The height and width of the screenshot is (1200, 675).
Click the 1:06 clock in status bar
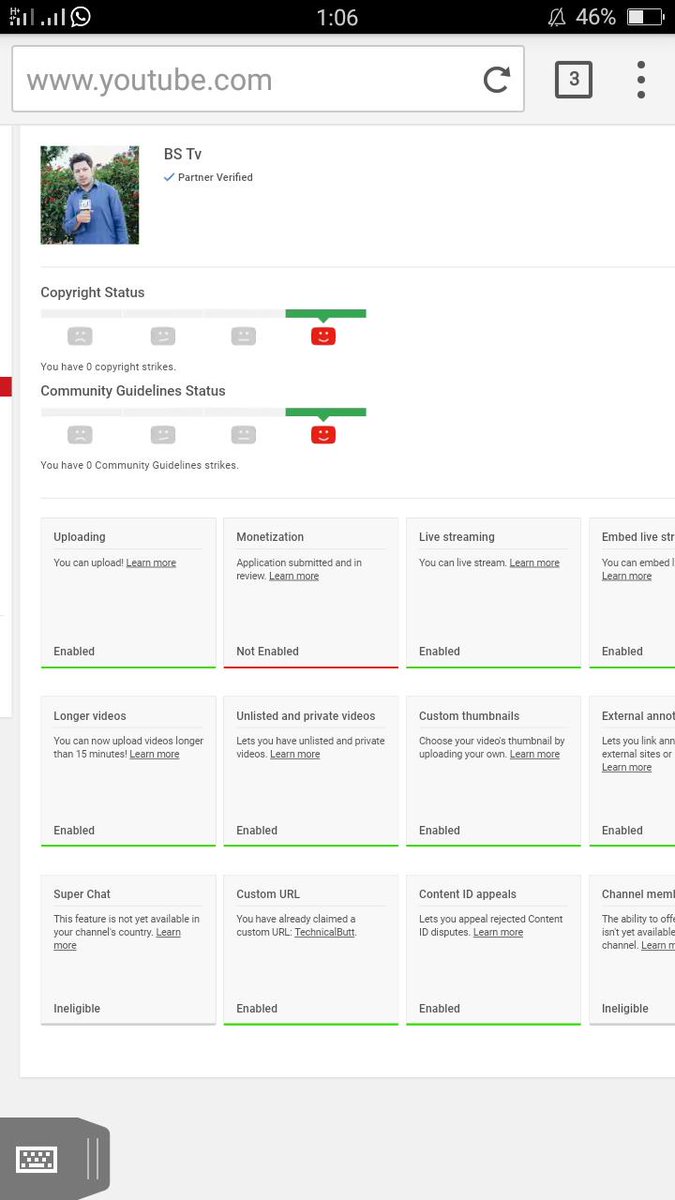coord(337,17)
